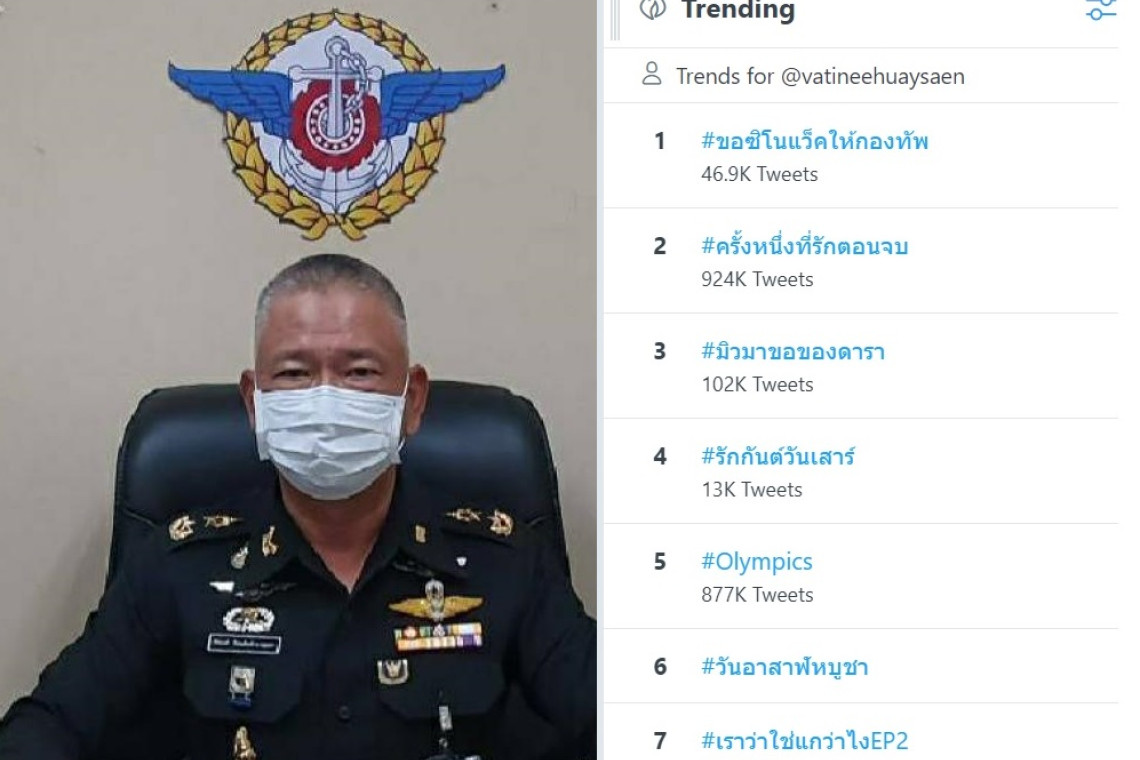
Task: Open the #เราว่าใช่แกว่าไงEP2 hashtag
Action: (x=804, y=741)
